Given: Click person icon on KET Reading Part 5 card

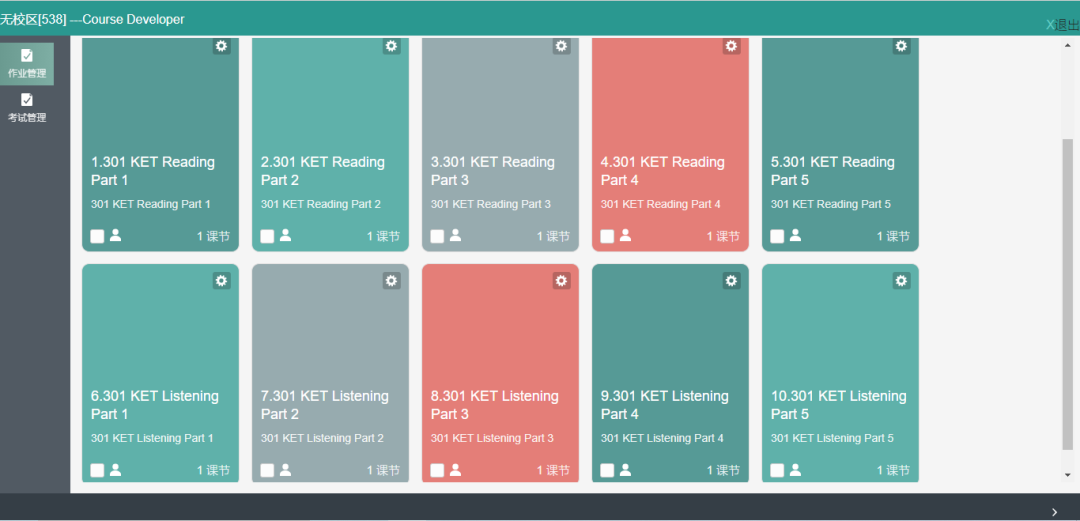Looking at the screenshot, I should (796, 235).
